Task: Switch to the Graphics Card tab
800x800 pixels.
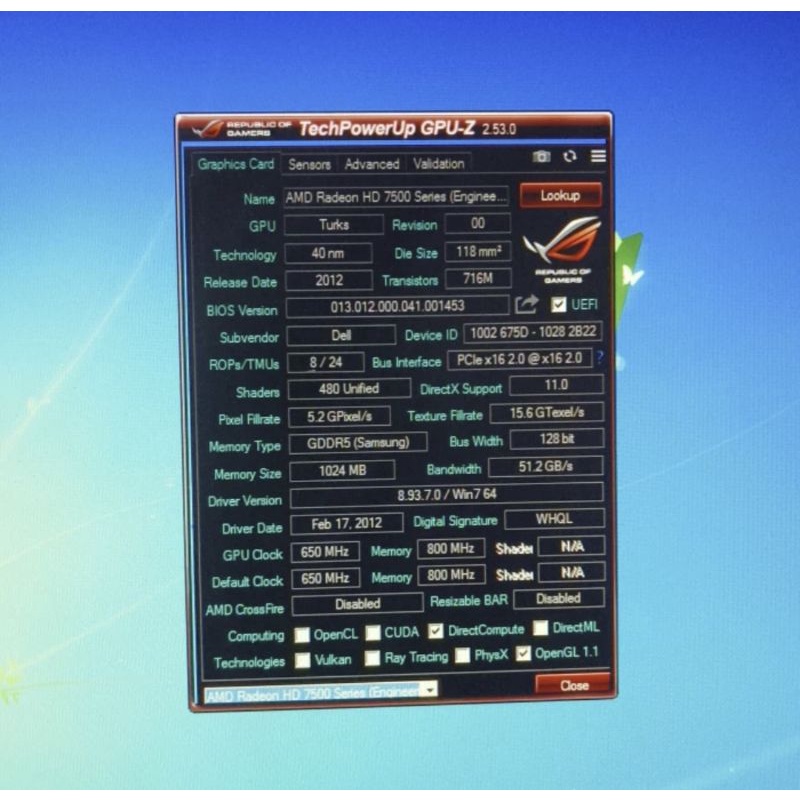Action: click(x=236, y=164)
